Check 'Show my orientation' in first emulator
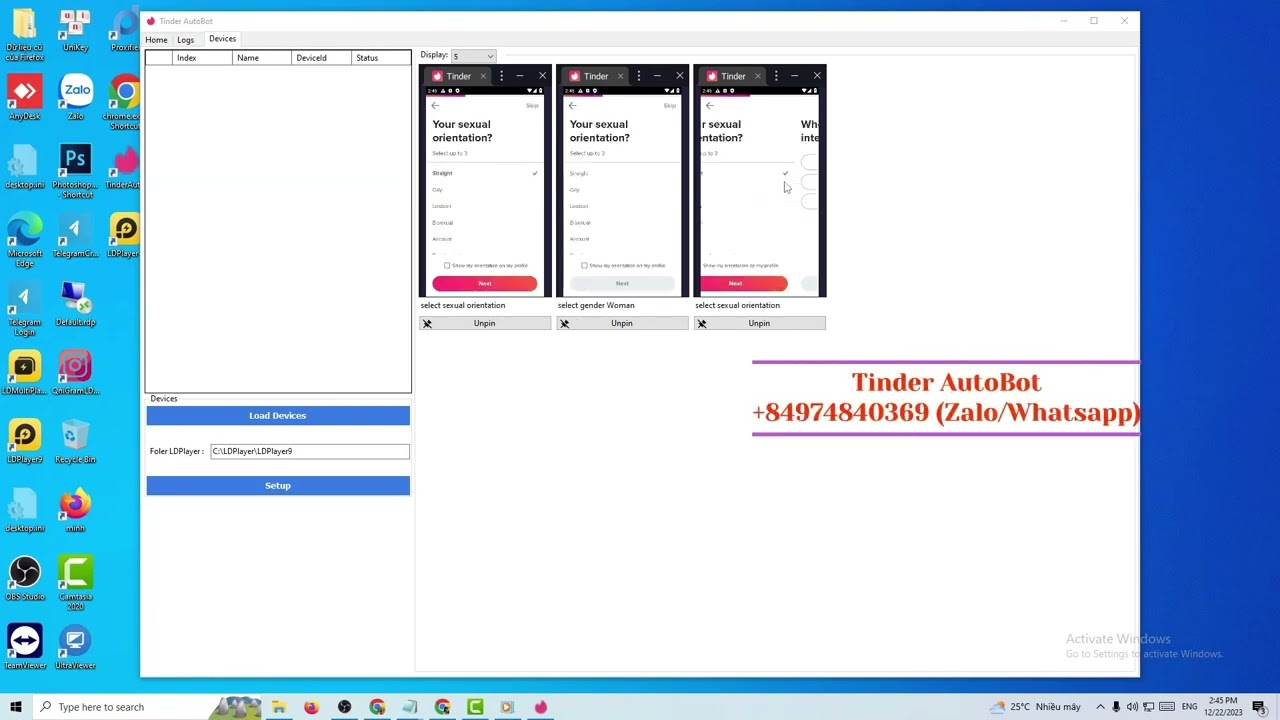This screenshot has height=720, width=1280. click(447, 265)
